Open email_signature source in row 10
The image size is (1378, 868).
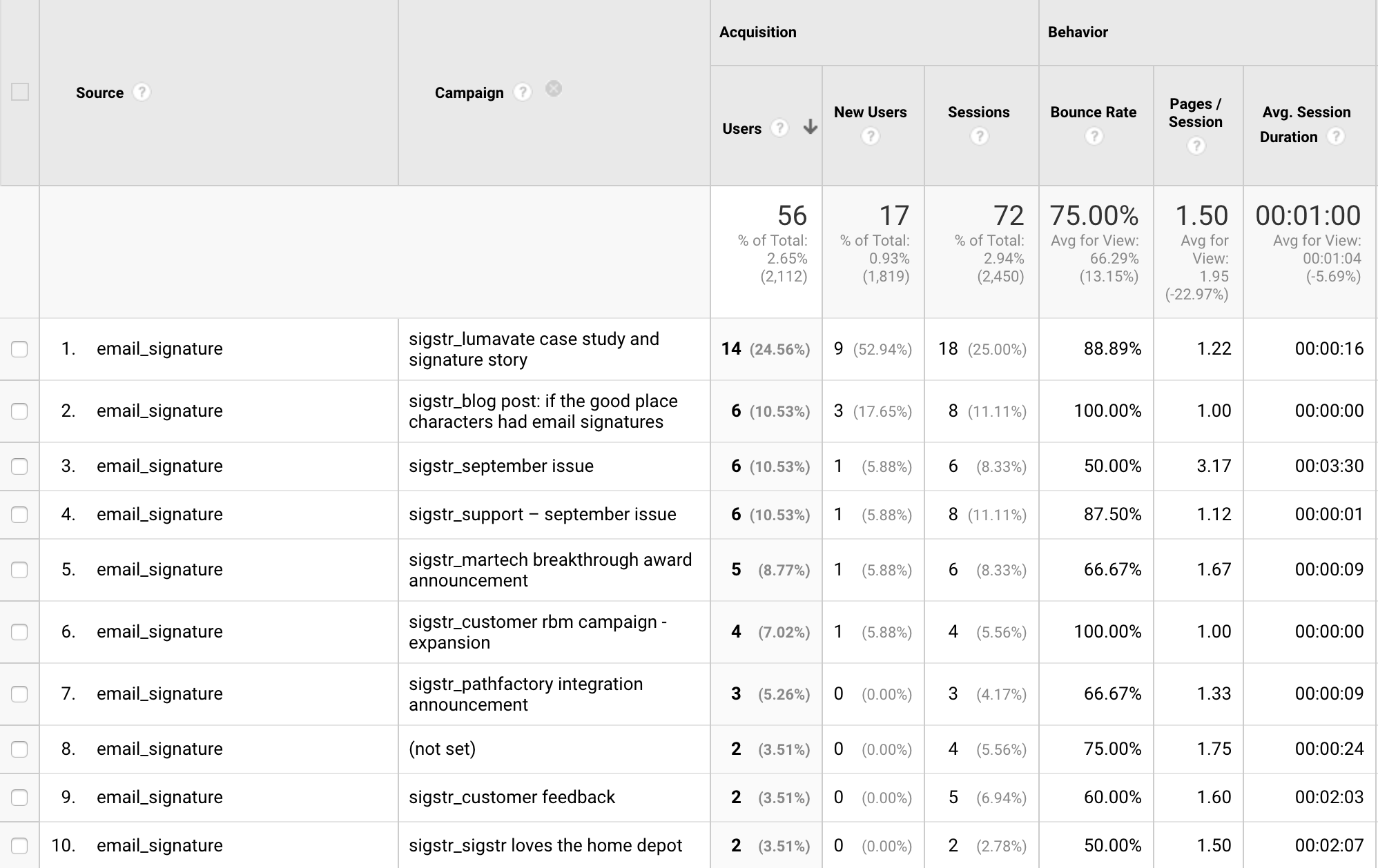coord(159,845)
